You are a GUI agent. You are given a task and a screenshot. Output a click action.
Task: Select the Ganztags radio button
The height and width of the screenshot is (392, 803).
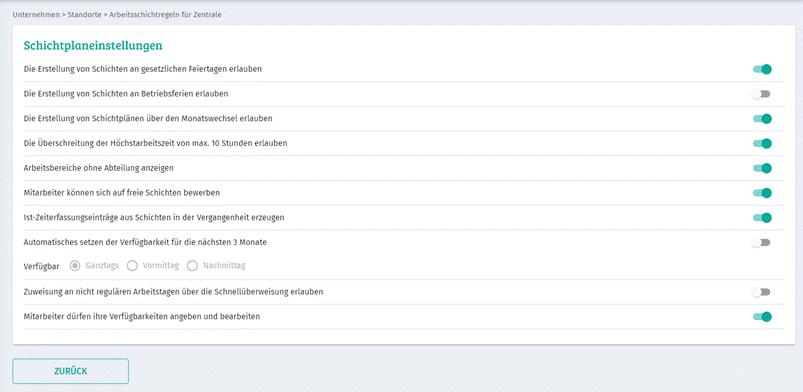[x=75, y=265]
